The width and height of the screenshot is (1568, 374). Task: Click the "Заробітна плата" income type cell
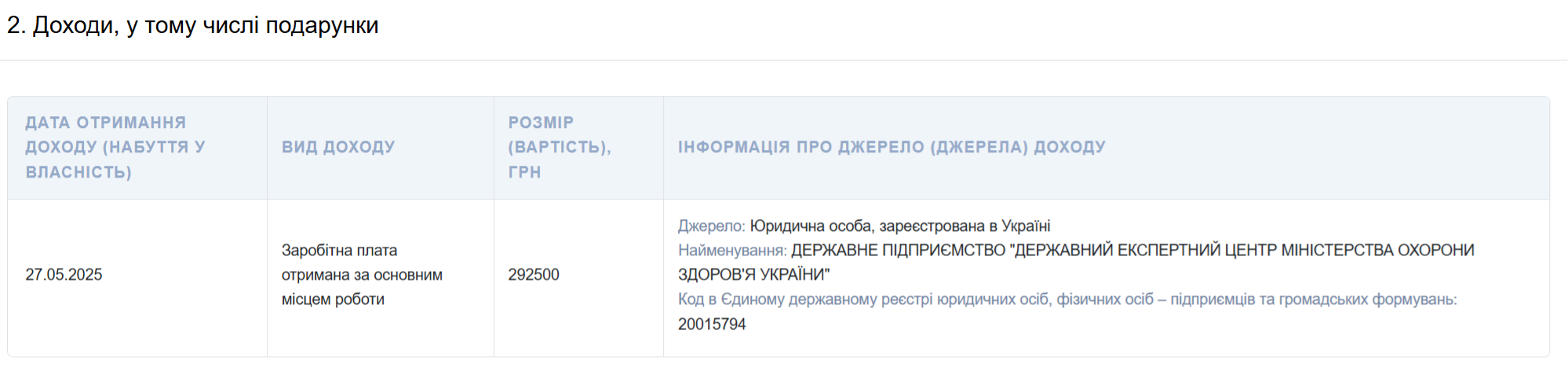(339, 251)
